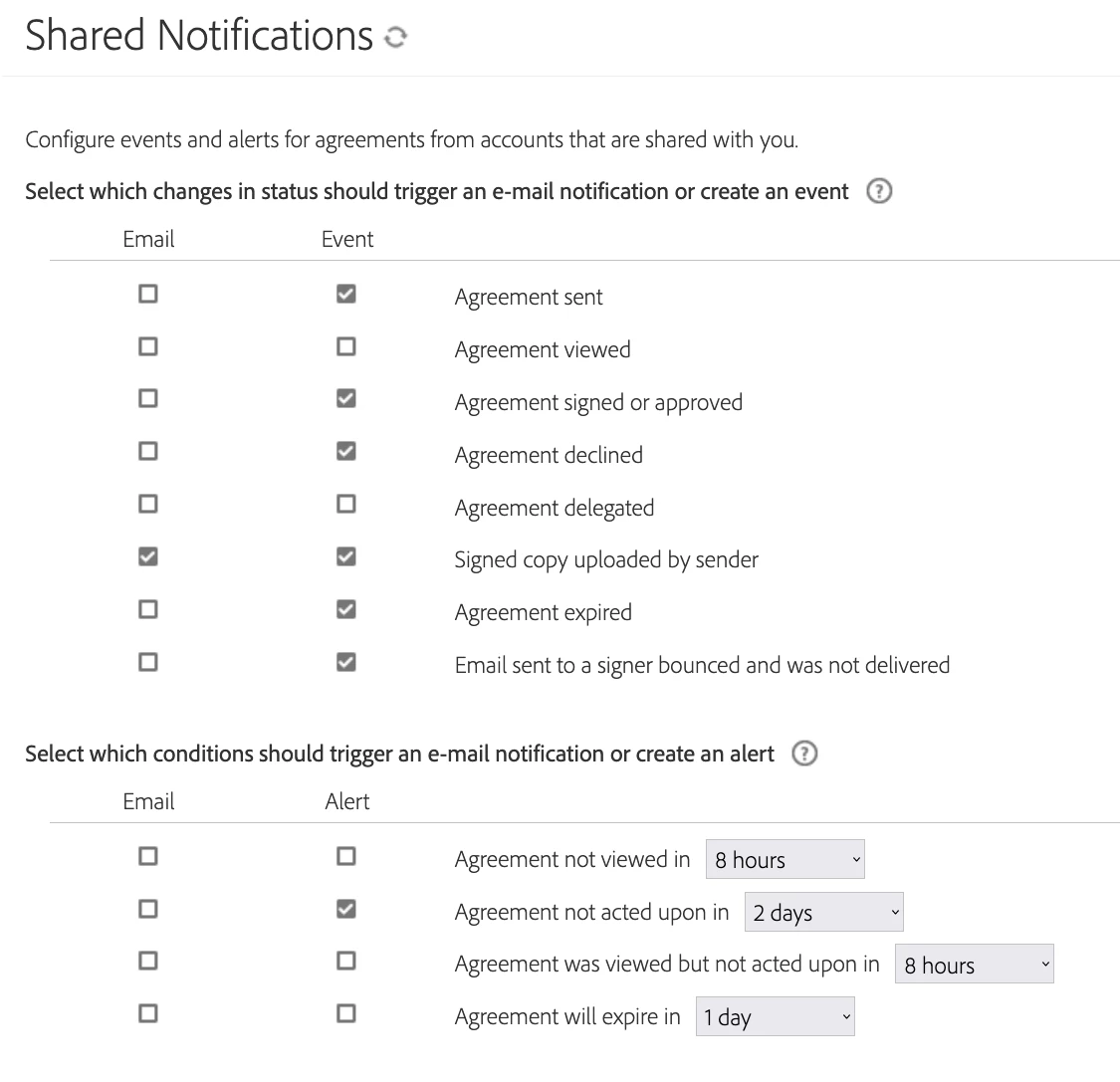Open help icon for status change triggers
1120x1082 pixels.
coord(878,191)
